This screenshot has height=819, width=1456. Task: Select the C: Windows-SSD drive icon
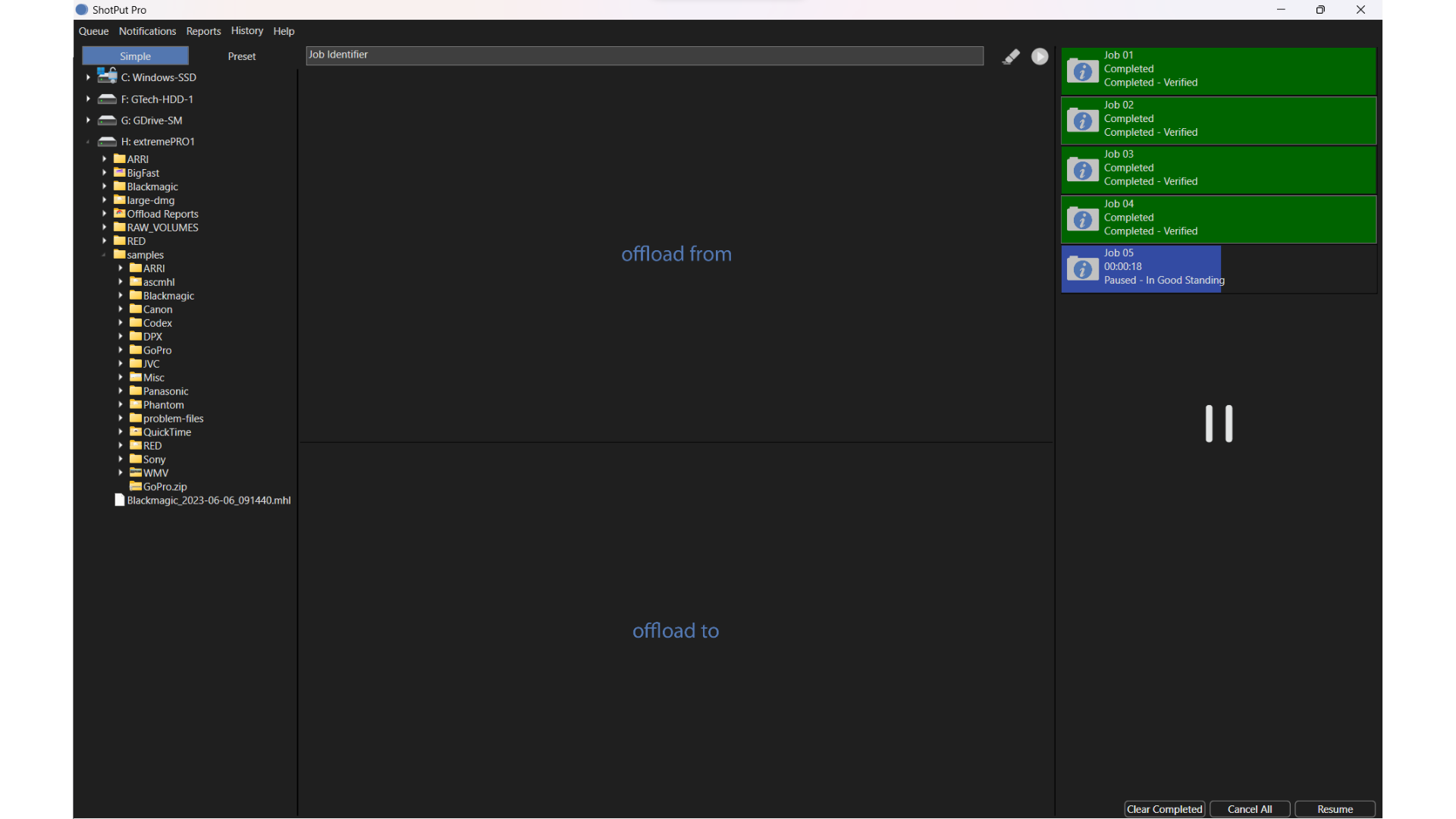point(108,77)
